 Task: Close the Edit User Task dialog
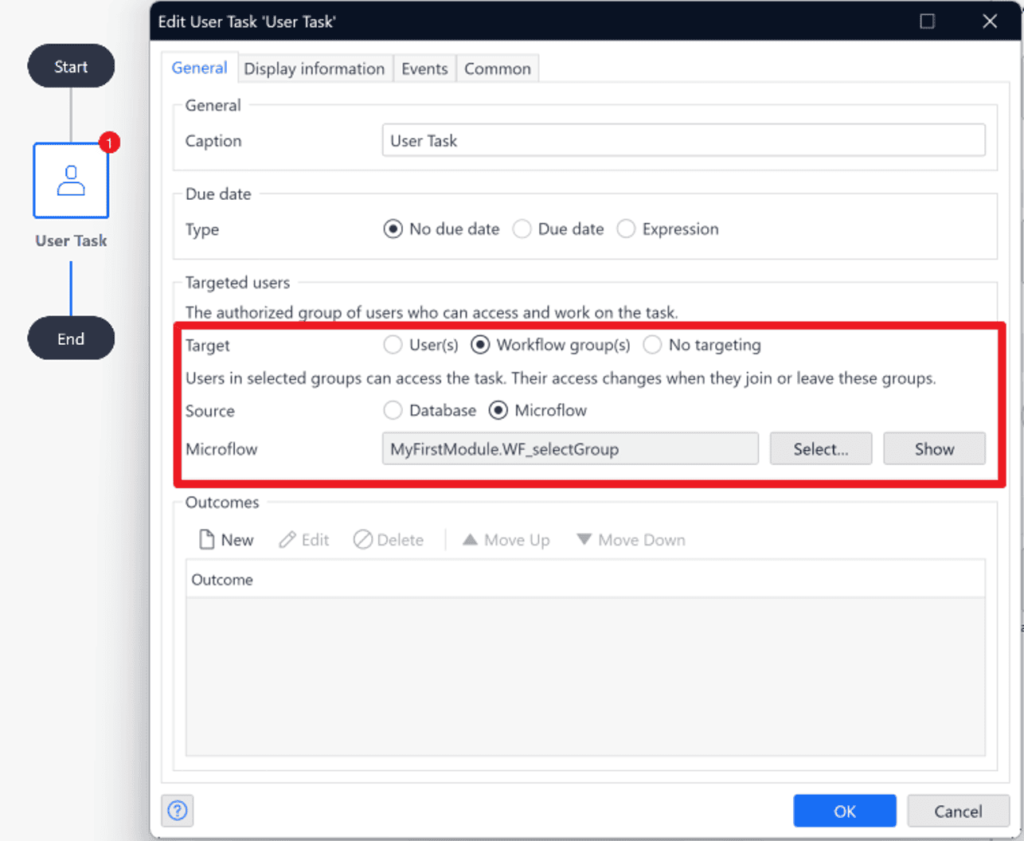[x=989, y=22]
